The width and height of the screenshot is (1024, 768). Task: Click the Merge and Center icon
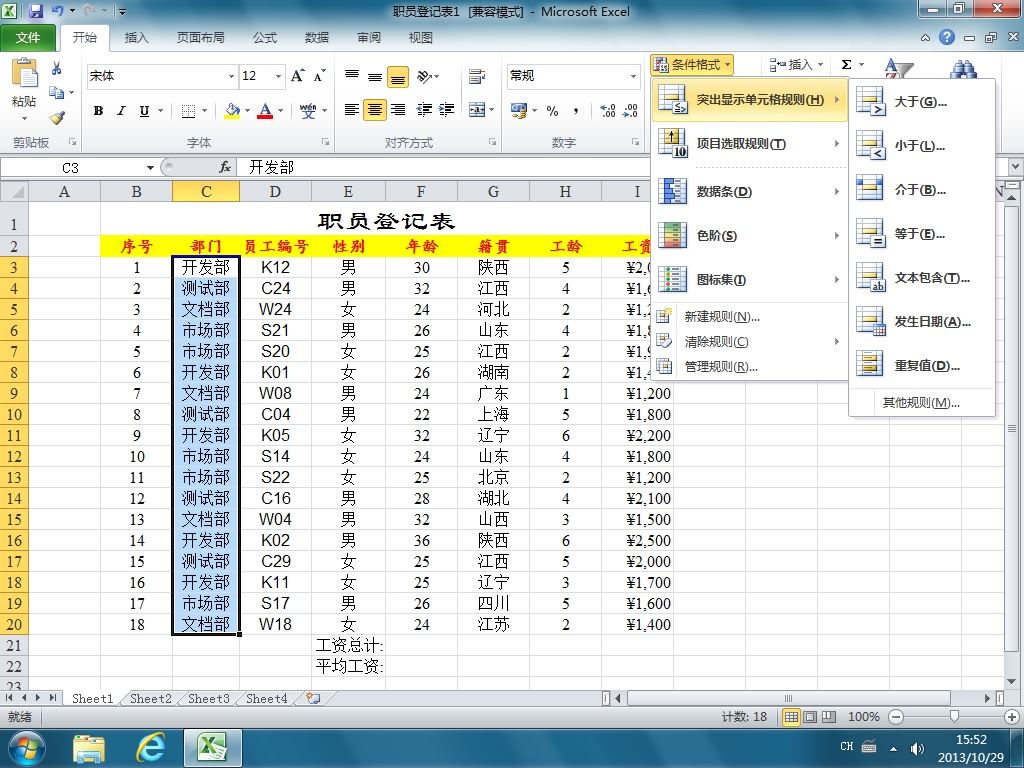click(477, 110)
